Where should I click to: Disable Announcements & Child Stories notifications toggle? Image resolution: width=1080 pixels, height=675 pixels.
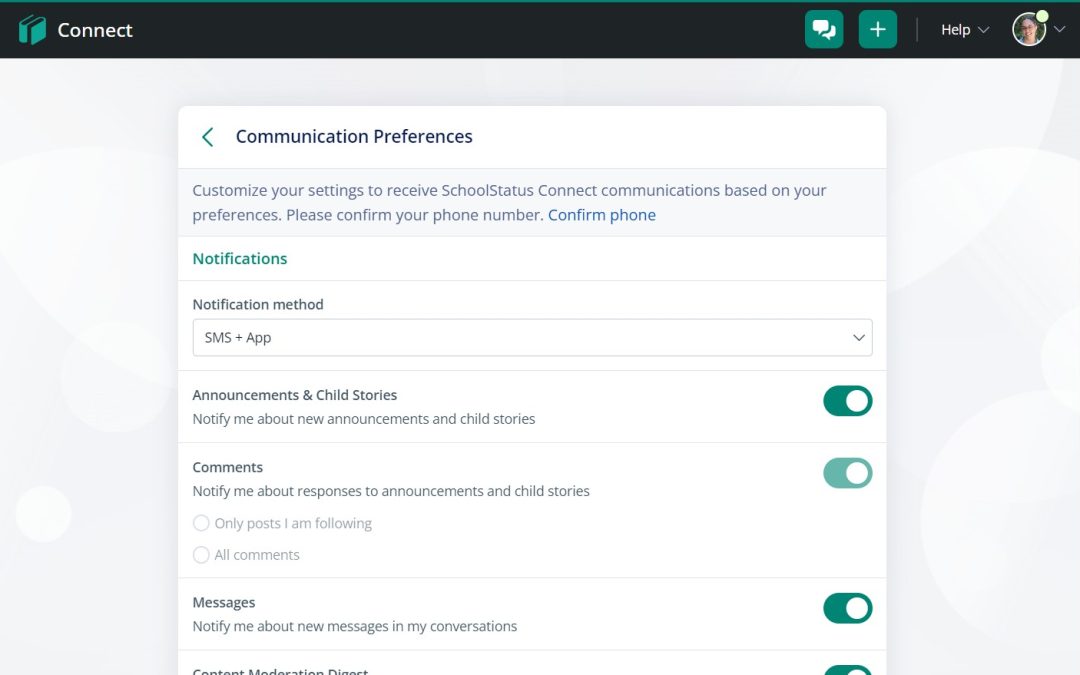pyautogui.click(x=847, y=401)
